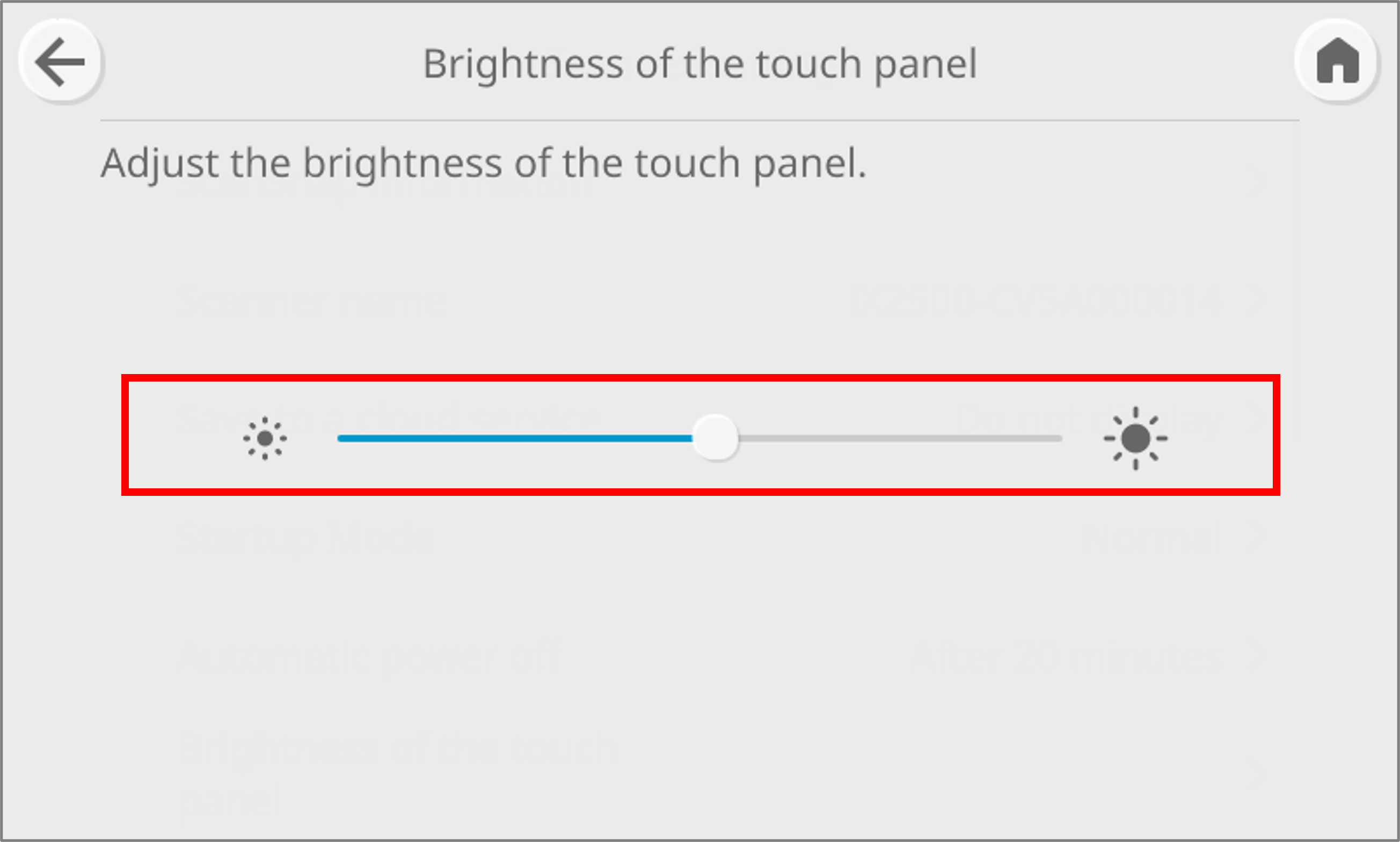Select the faded bottom brightness list entry
Viewport: 1400px width, 842px height.
click(x=397, y=749)
